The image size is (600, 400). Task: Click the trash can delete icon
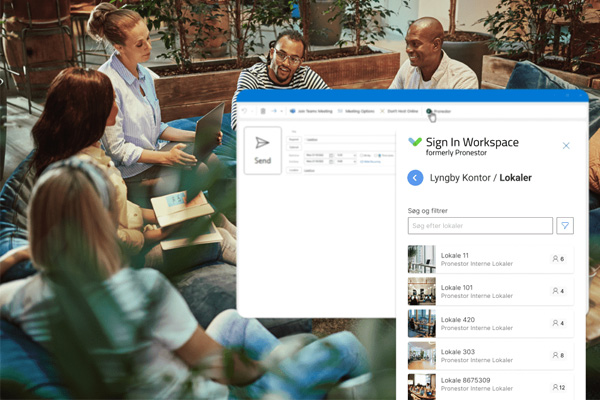click(x=263, y=111)
